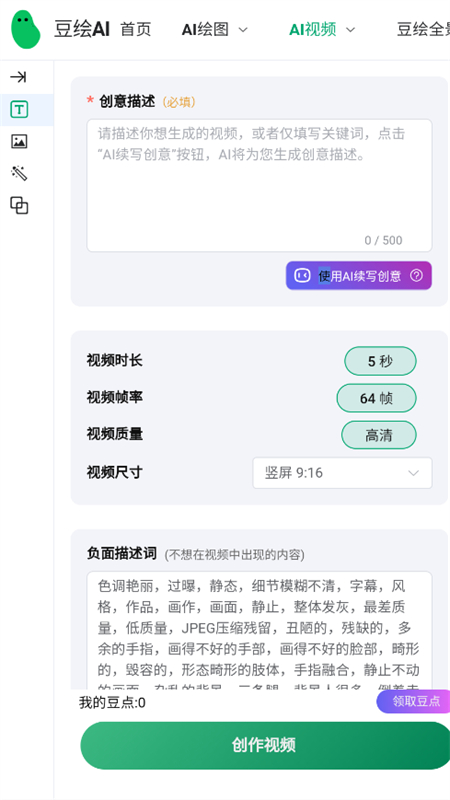Screen dimensions: 450x800
Task: Open the 豆绘全景 nav item
Action: pos(423,30)
